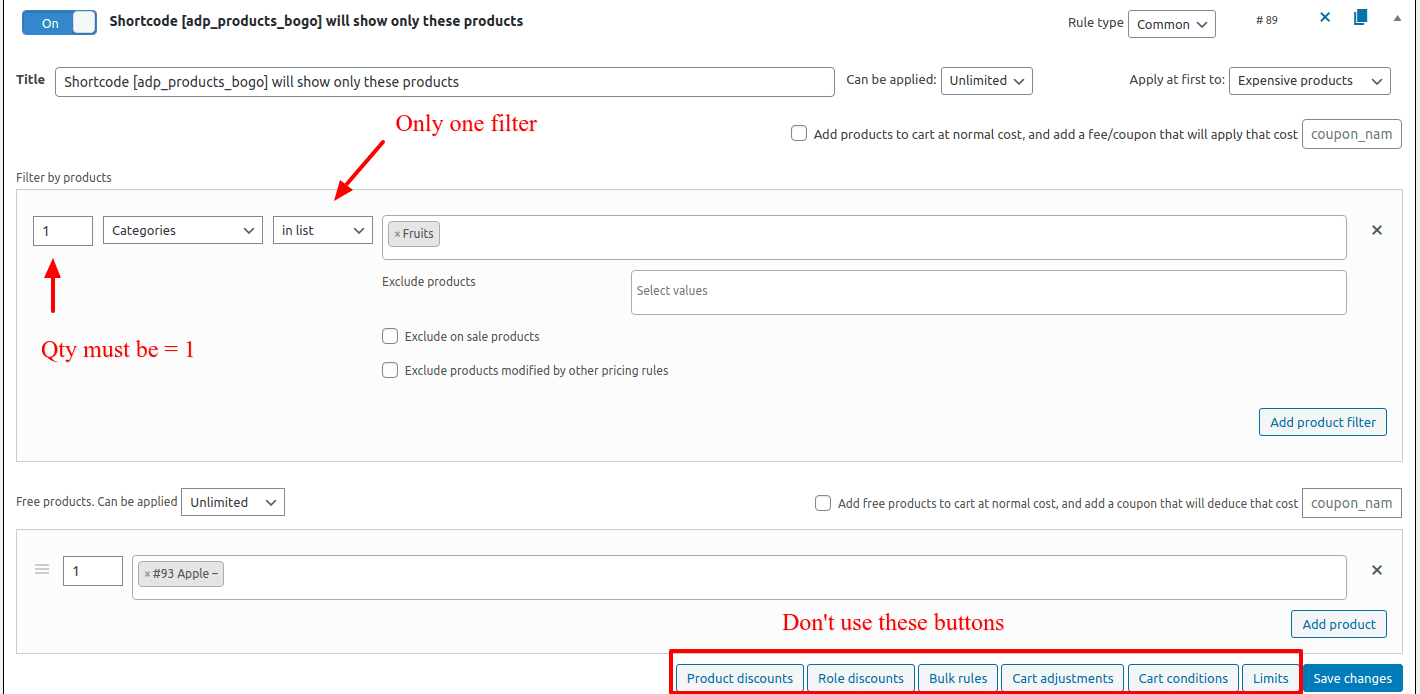Open the Rule type dropdown
Screen dimensions: 1420x694
pyautogui.click(x=1171, y=24)
